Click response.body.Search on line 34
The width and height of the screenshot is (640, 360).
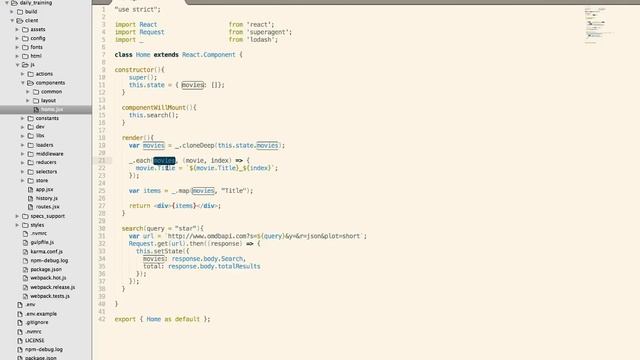point(207,259)
